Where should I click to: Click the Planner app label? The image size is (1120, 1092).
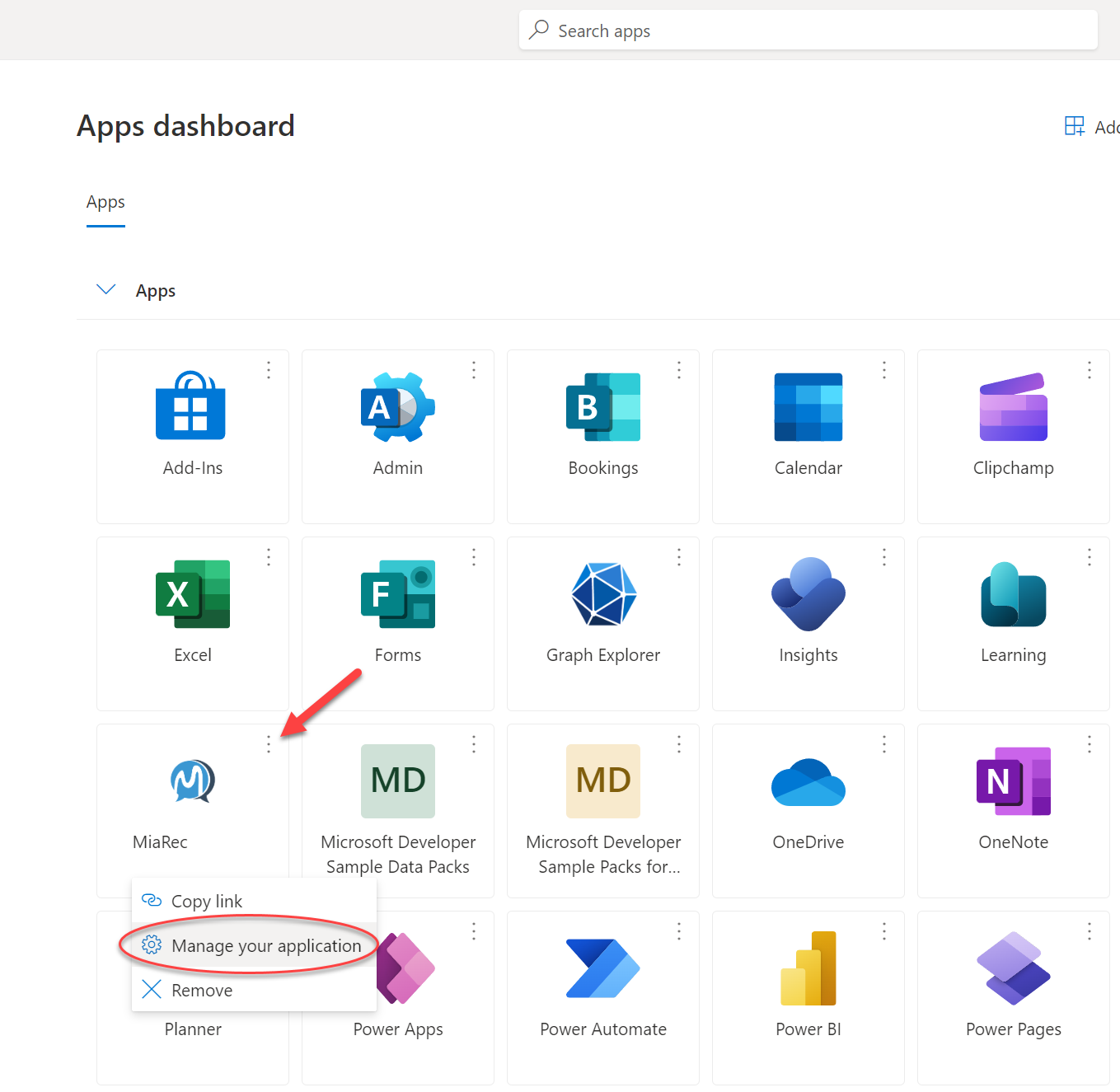[193, 1029]
